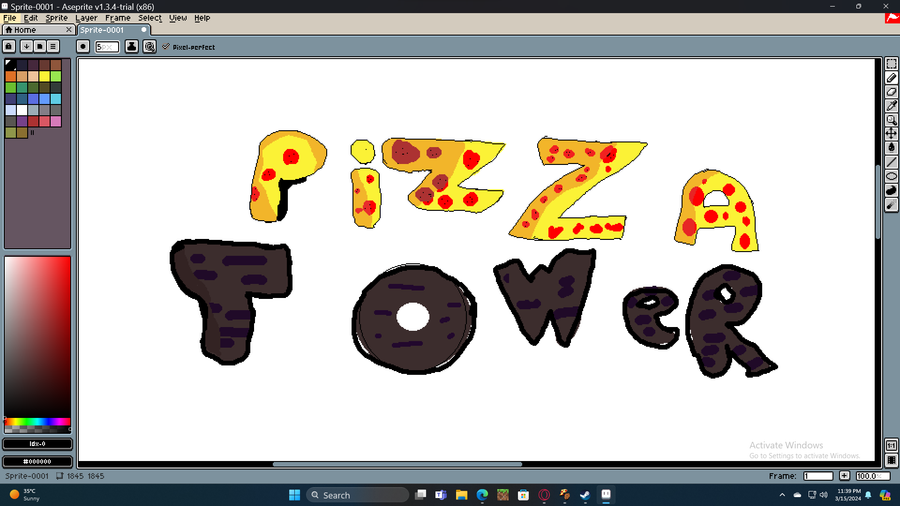Image resolution: width=900 pixels, height=506 pixels.
Task: Open the Help menu
Action: click(x=202, y=18)
